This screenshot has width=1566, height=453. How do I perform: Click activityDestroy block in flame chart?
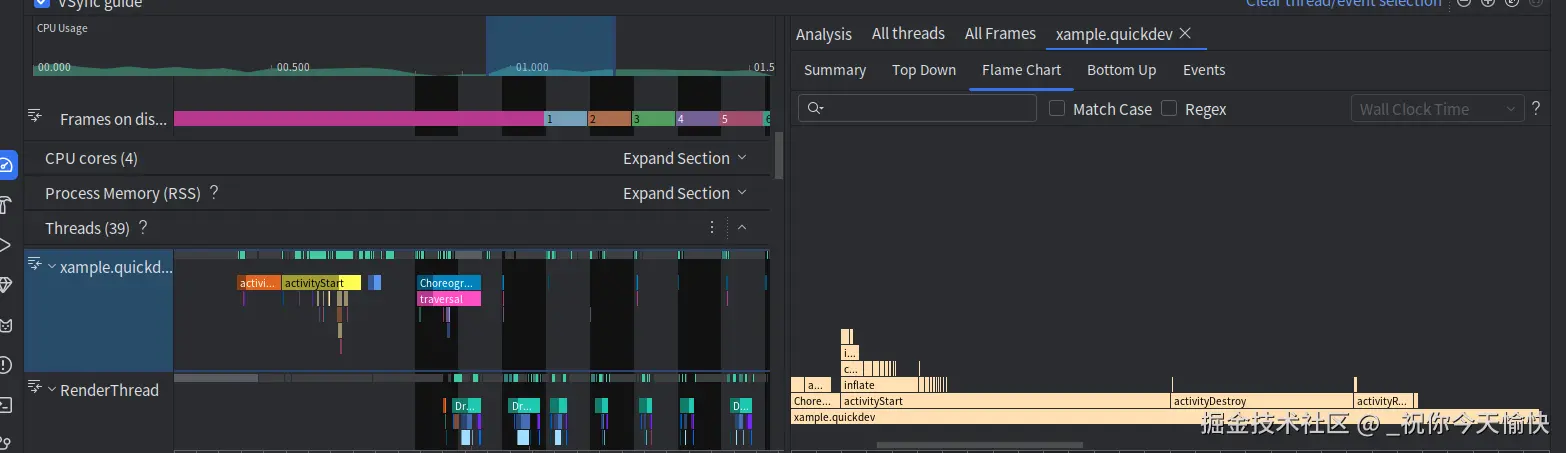[1262, 401]
